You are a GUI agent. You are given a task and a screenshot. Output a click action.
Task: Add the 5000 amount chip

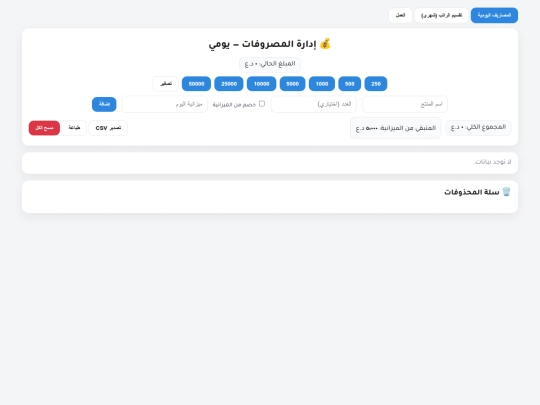292,84
